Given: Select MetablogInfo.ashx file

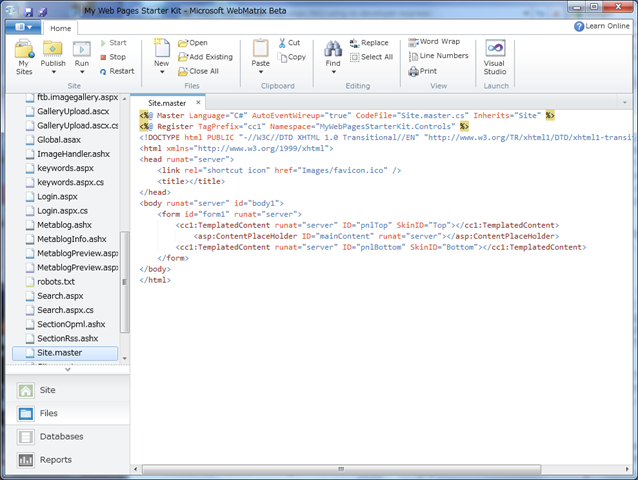Looking at the screenshot, I should point(66,239).
